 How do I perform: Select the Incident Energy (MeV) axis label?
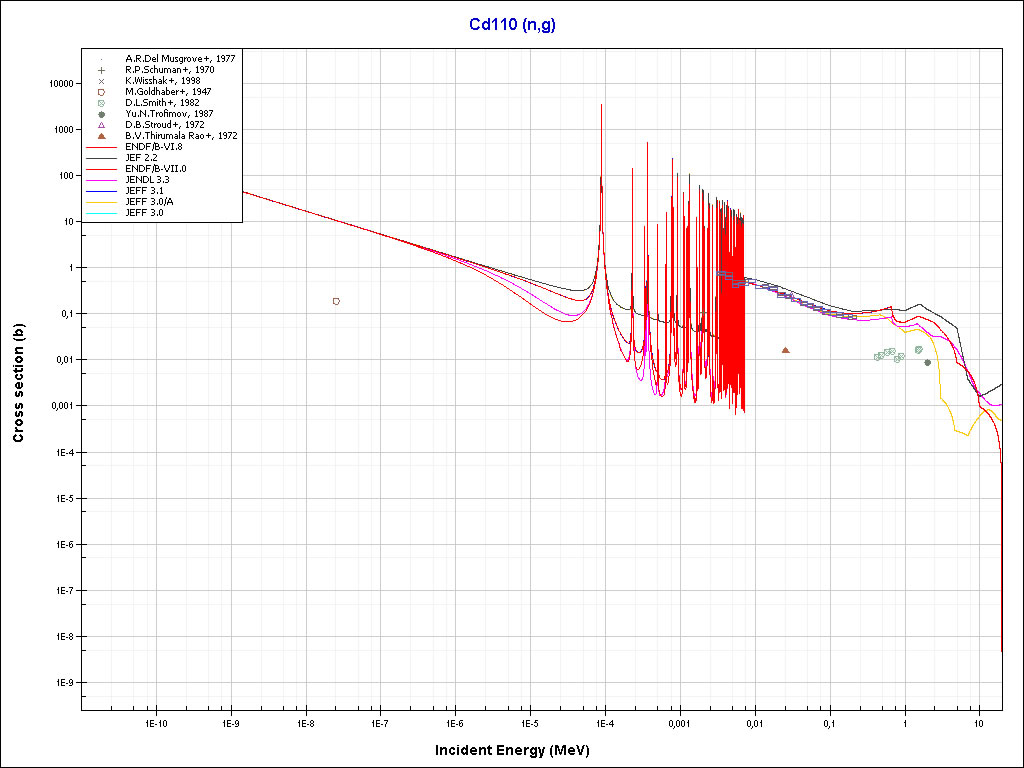pos(519,750)
